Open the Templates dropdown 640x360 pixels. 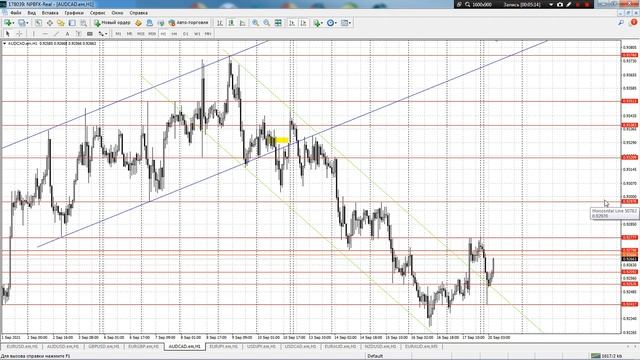[346, 23]
